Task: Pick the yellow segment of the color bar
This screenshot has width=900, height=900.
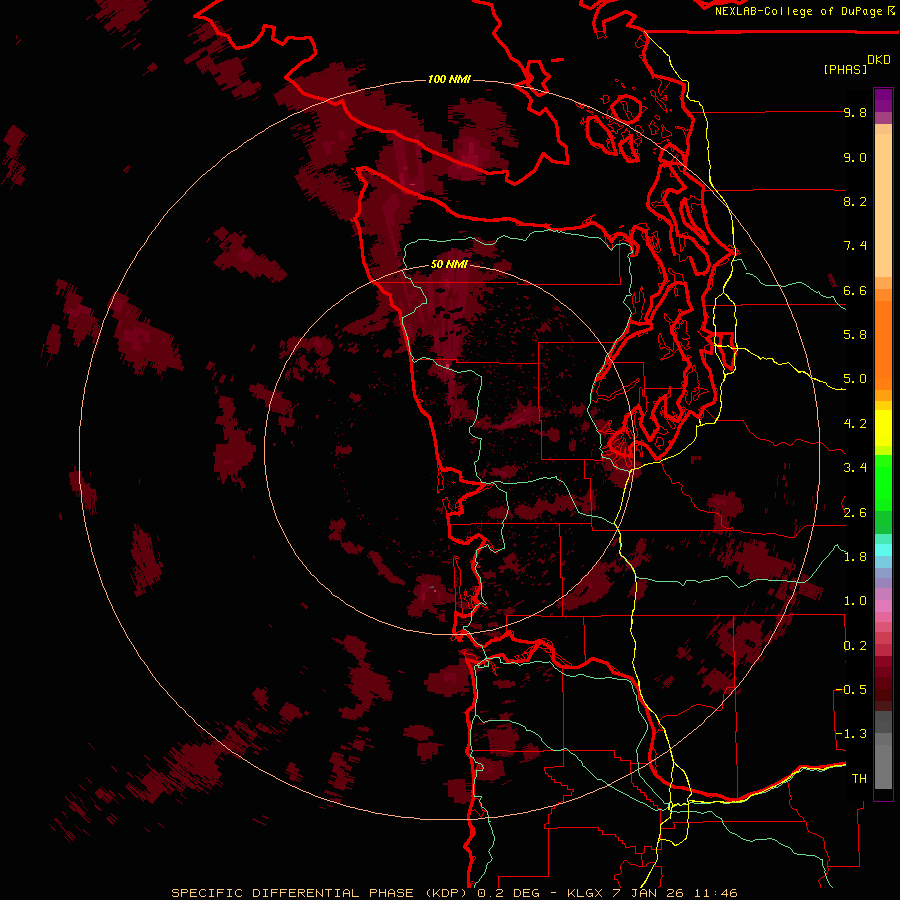Action: [x=883, y=428]
